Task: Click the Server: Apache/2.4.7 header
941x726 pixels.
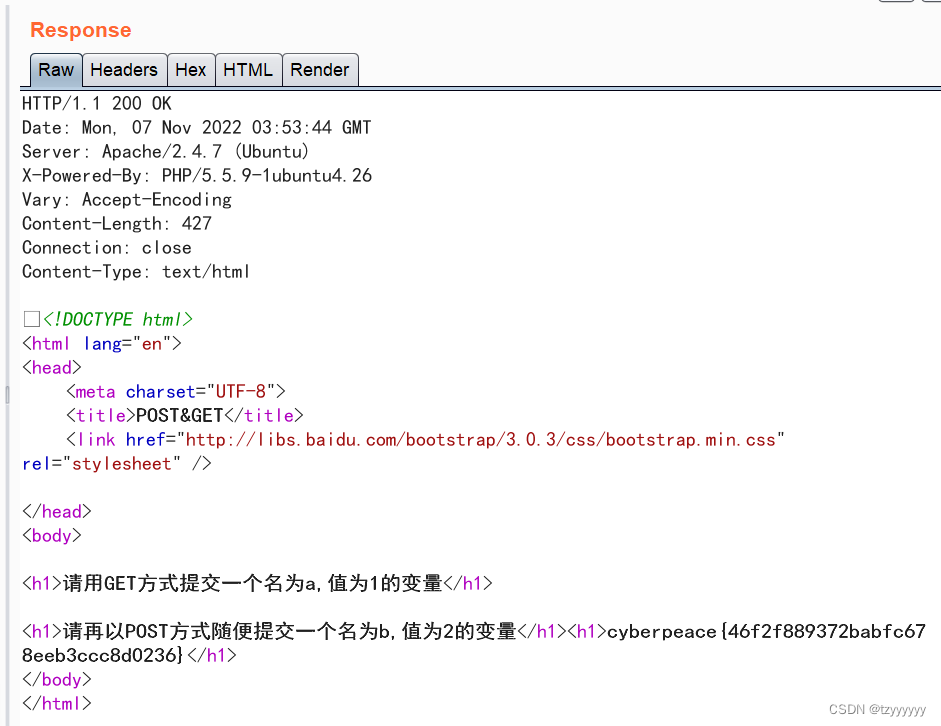Action: pos(166,152)
